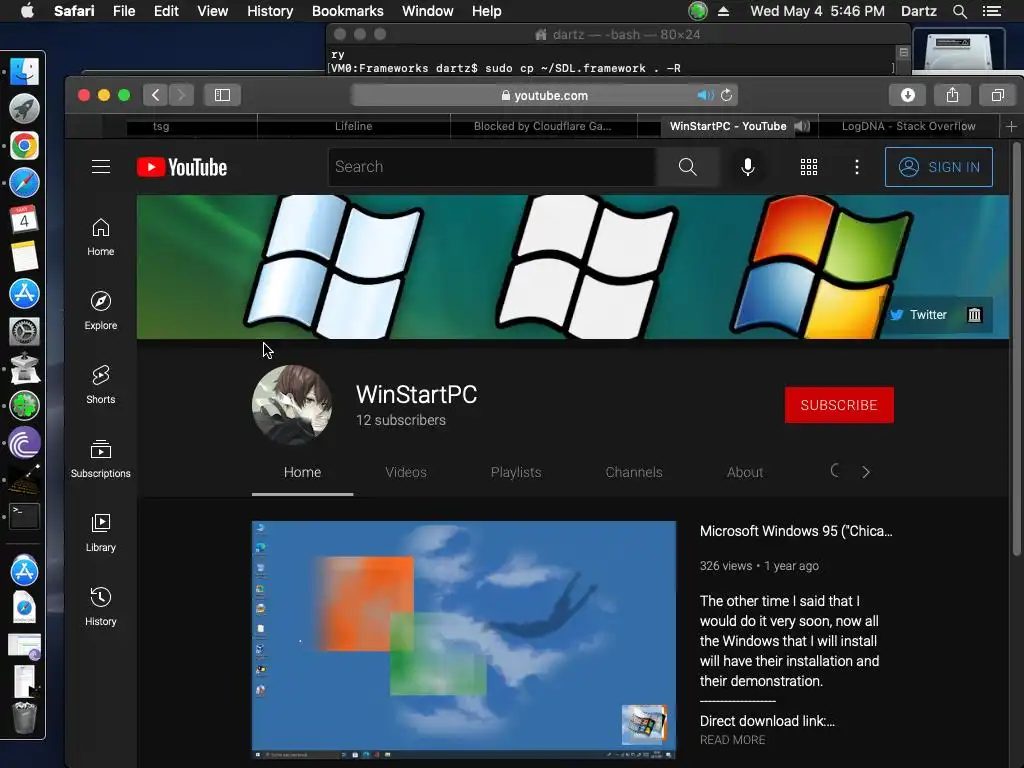
Task: Switch to the Lifeline tab
Action: coord(353,126)
